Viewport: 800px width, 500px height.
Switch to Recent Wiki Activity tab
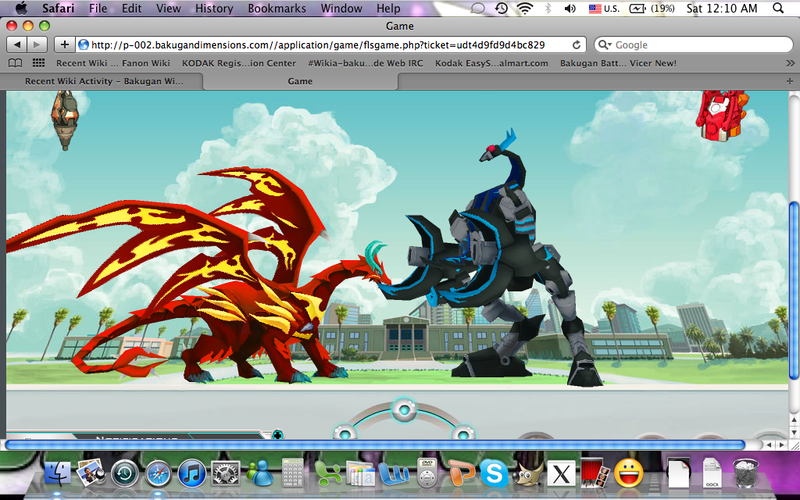[x=104, y=81]
